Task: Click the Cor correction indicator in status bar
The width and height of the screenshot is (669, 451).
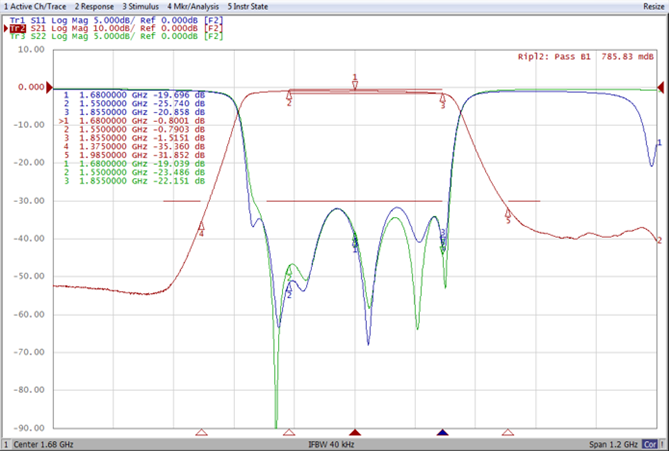Action: pos(649,445)
